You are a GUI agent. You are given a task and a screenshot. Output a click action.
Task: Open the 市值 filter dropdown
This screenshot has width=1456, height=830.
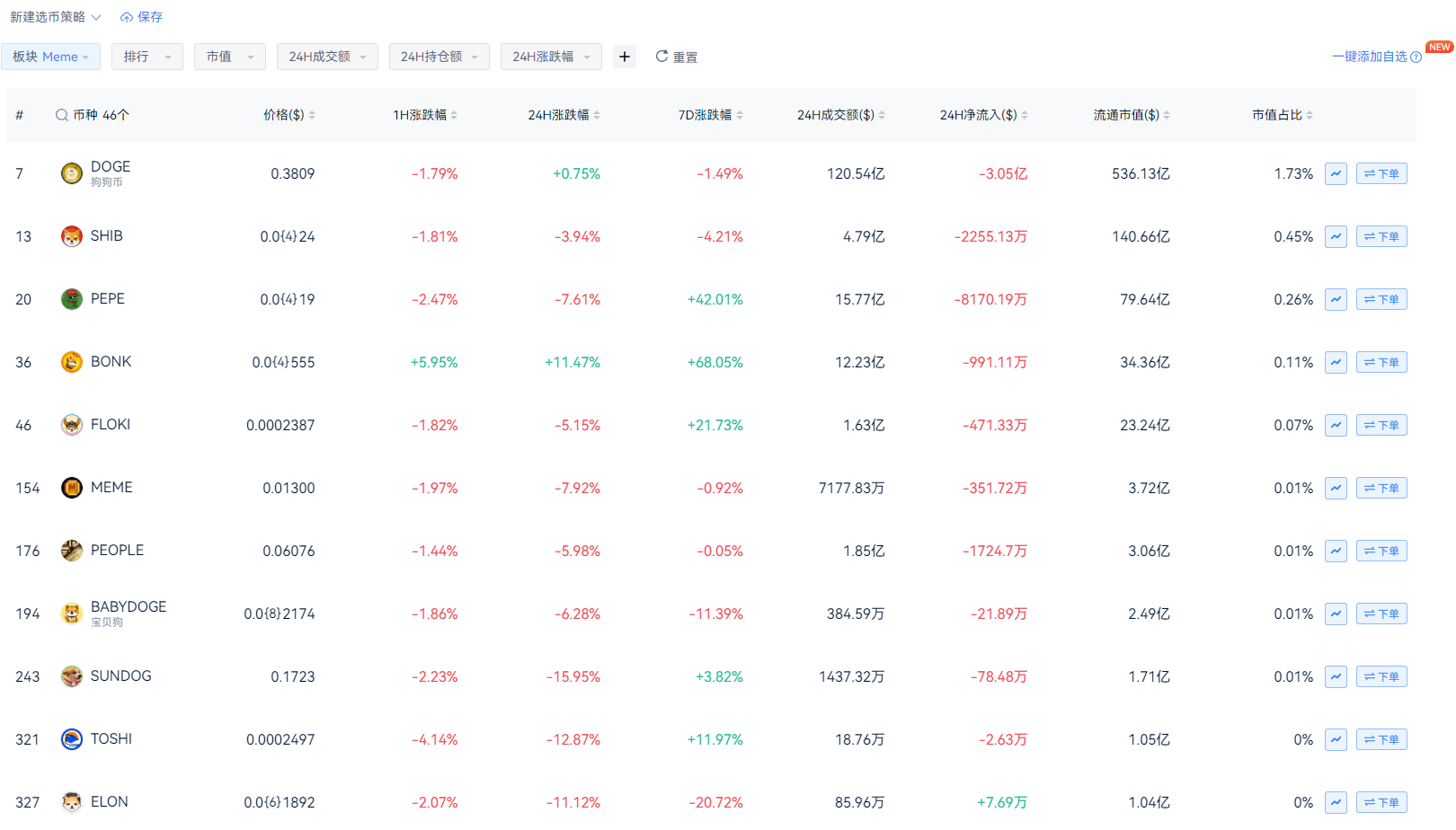pos(230,57)
